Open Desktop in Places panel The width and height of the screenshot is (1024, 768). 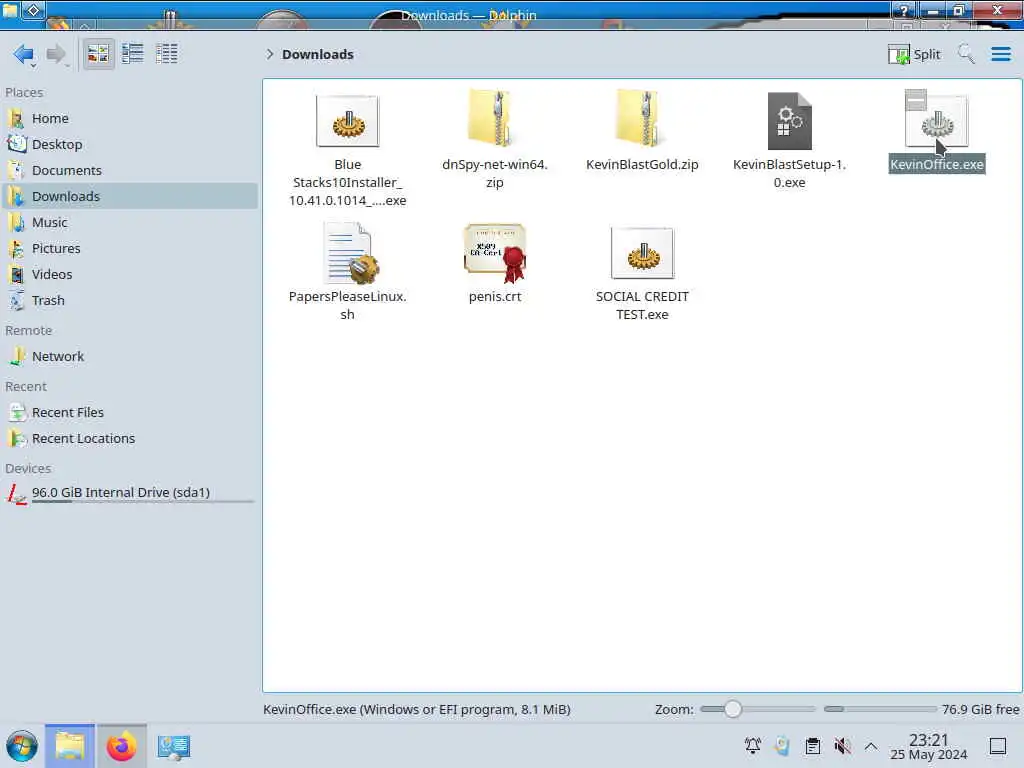[x=129, y=144]
